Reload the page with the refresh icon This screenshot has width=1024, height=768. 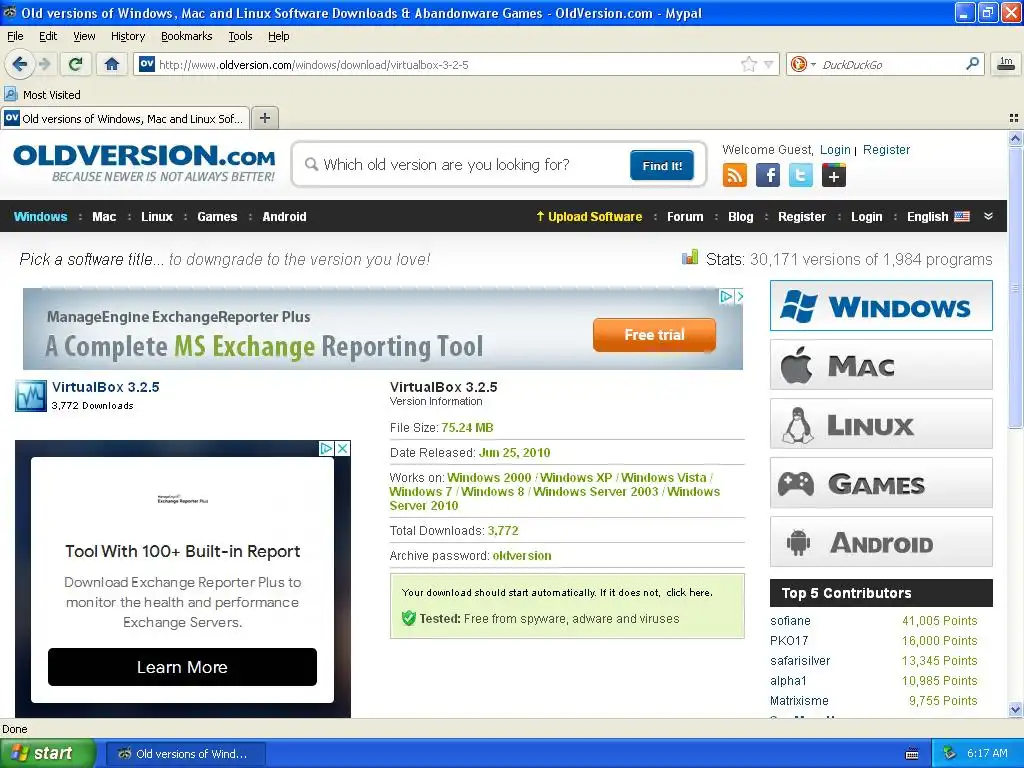tap(76, 64)
